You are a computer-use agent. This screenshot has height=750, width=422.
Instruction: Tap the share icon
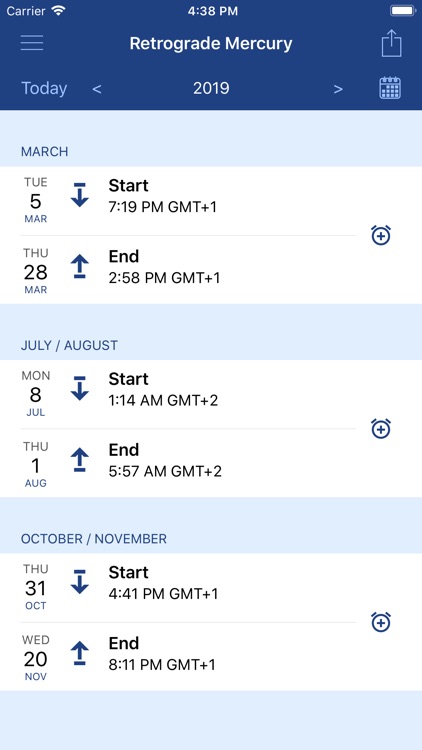391,43
